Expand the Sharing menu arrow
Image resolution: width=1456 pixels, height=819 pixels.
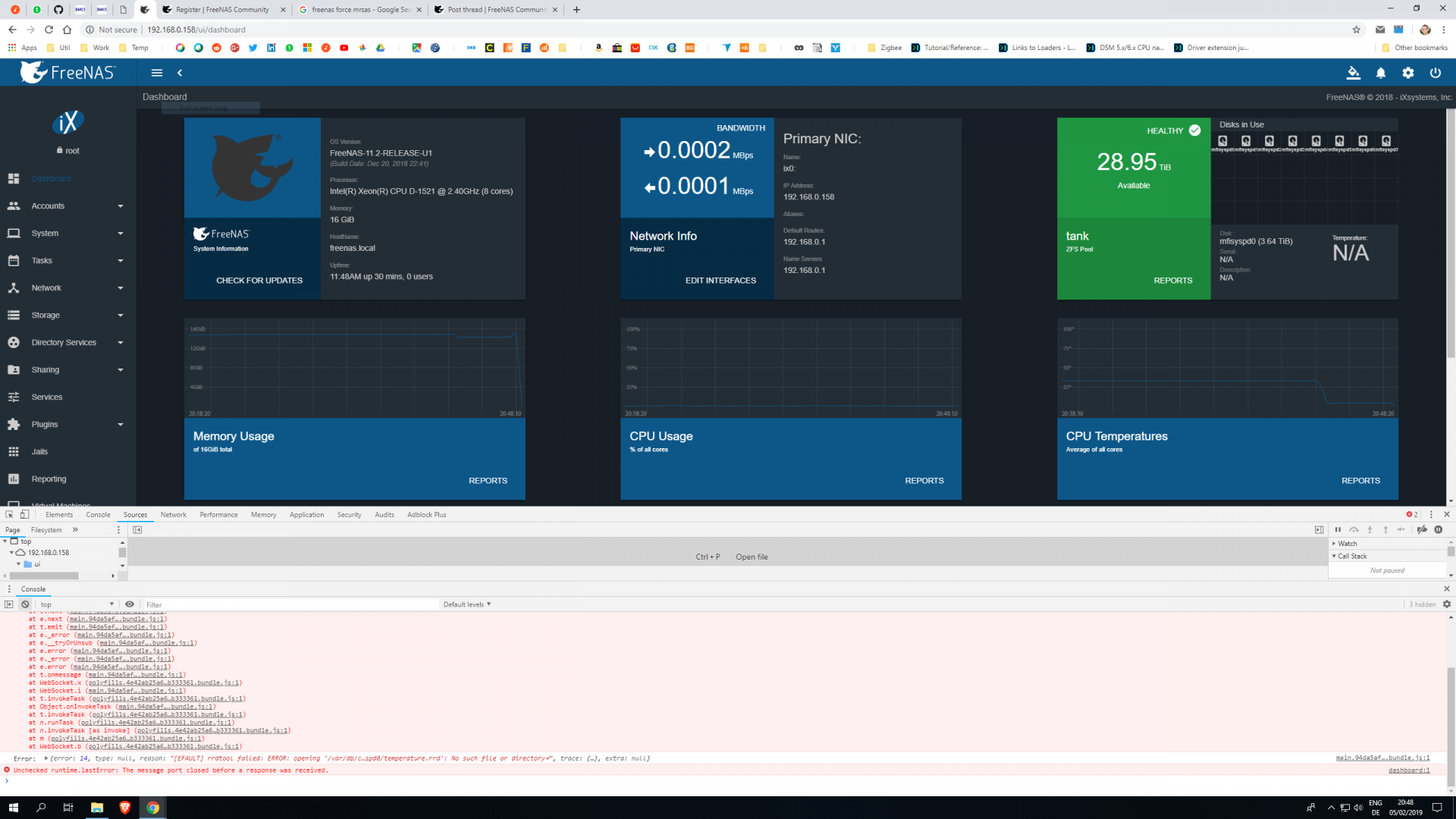point(121,370)
